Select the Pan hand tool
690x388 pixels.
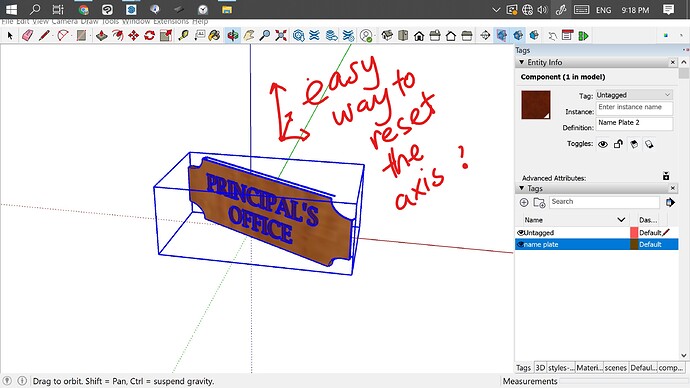(x=249, y=35)
